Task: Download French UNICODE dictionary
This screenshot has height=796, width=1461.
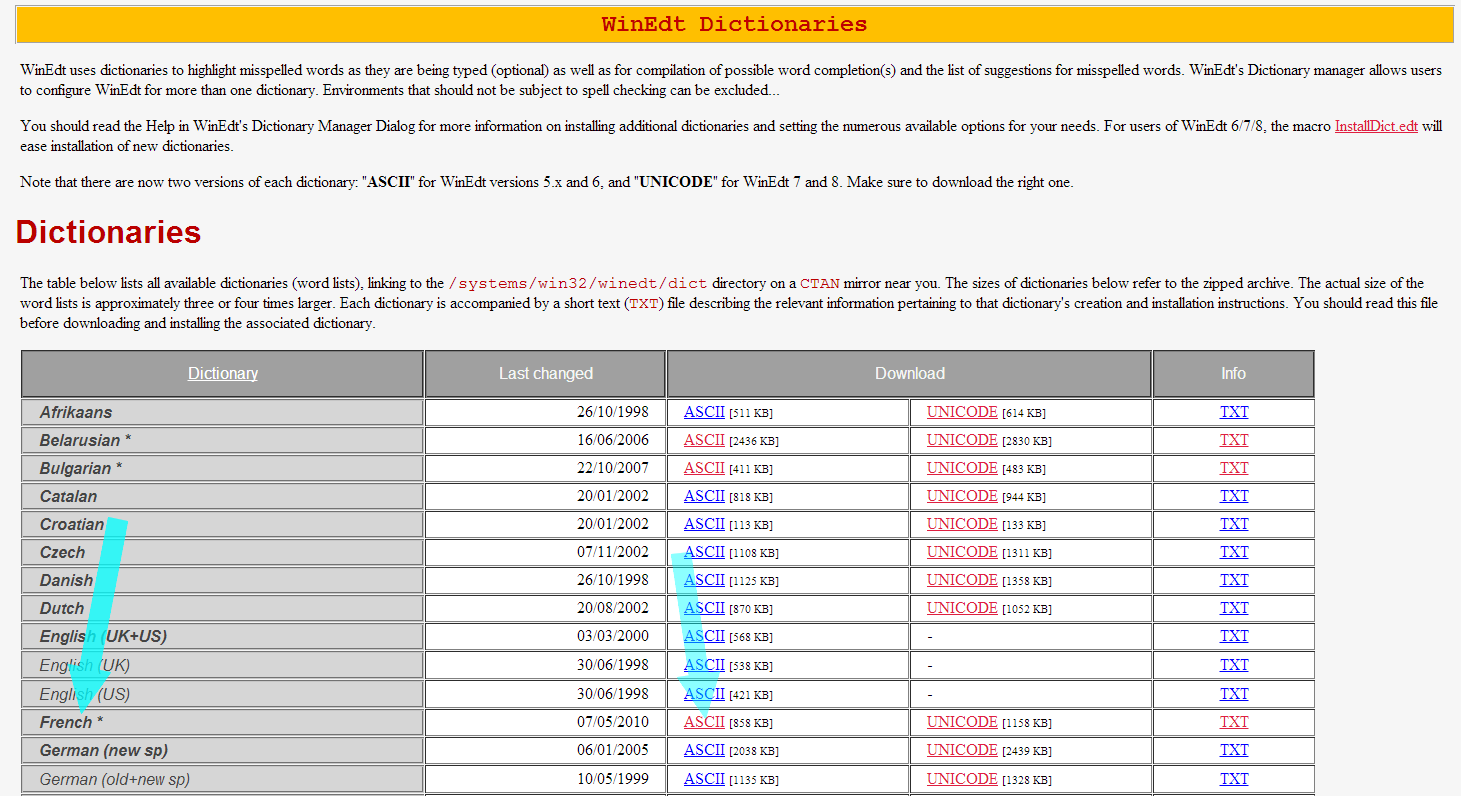Action: [x=962, y=722]
